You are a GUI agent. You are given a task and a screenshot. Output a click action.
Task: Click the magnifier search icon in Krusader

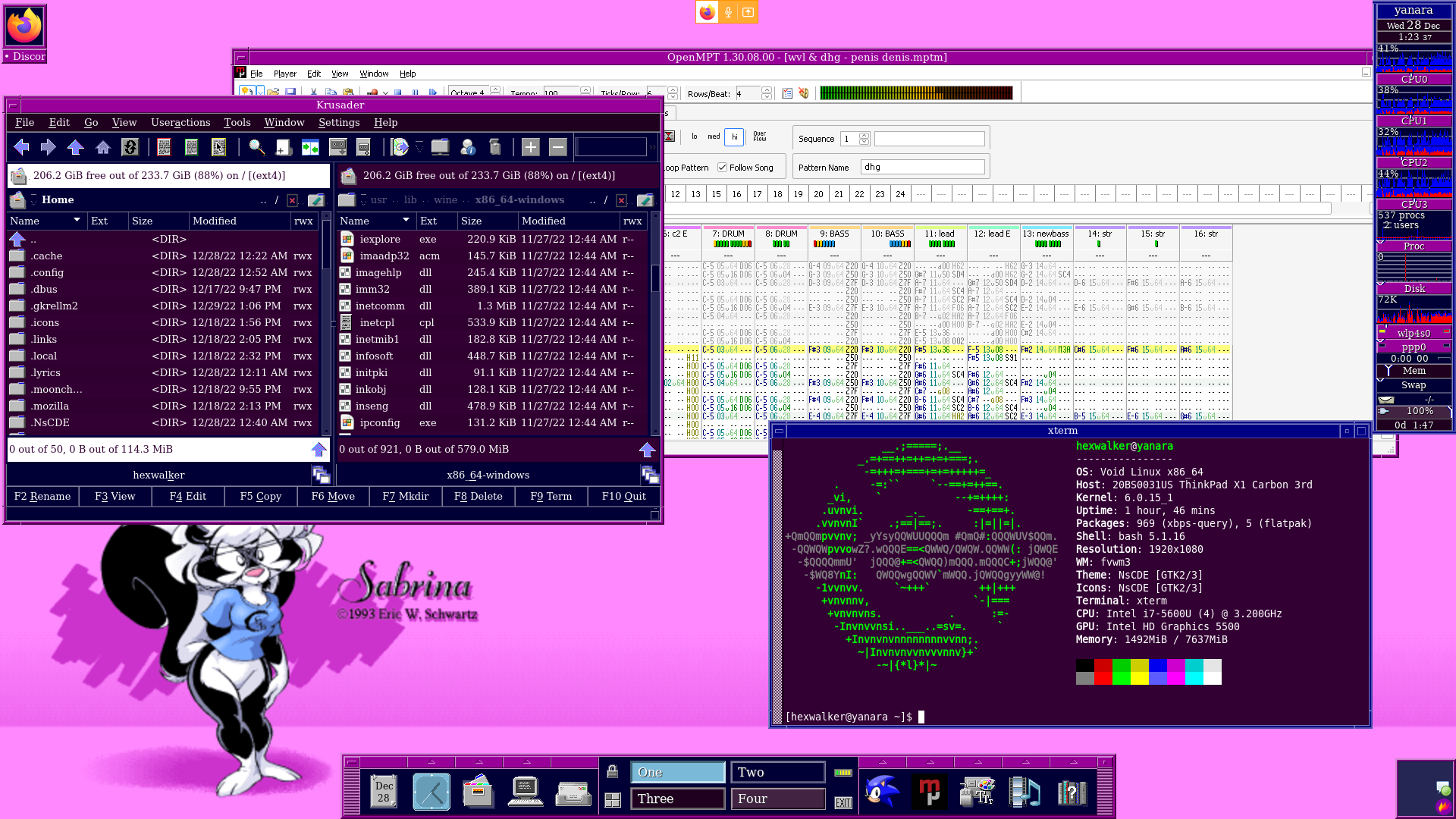(256, 147)
